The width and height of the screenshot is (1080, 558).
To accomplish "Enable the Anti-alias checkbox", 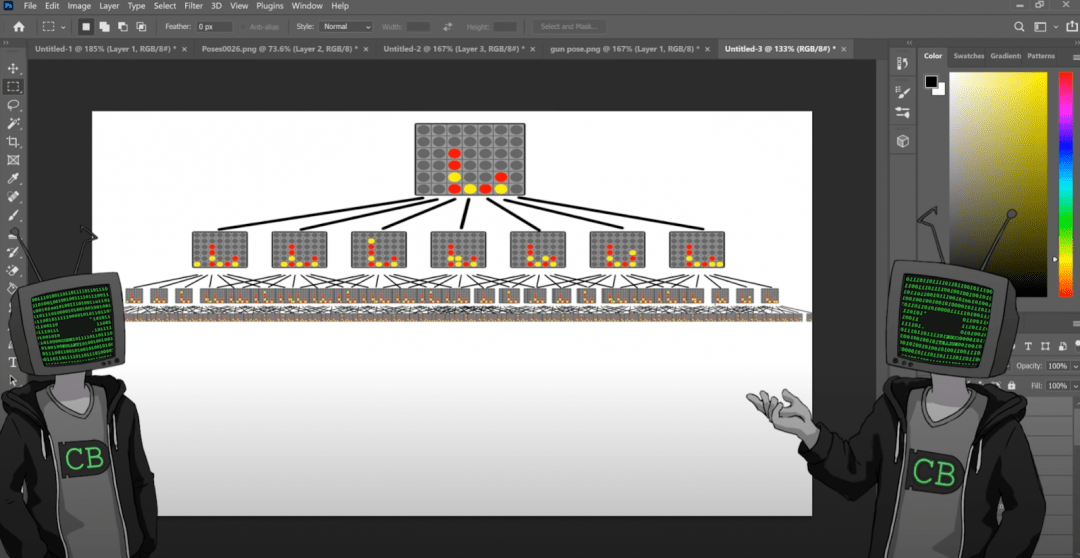I will click(x=243, y=27).
